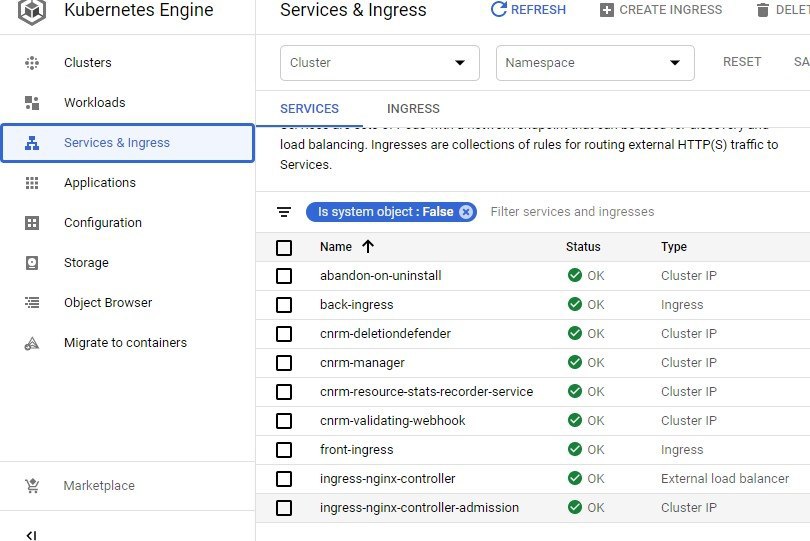Open cnrm-resource-stats-recorder-service
Viewport: 810px width, 541px height.
426,392
